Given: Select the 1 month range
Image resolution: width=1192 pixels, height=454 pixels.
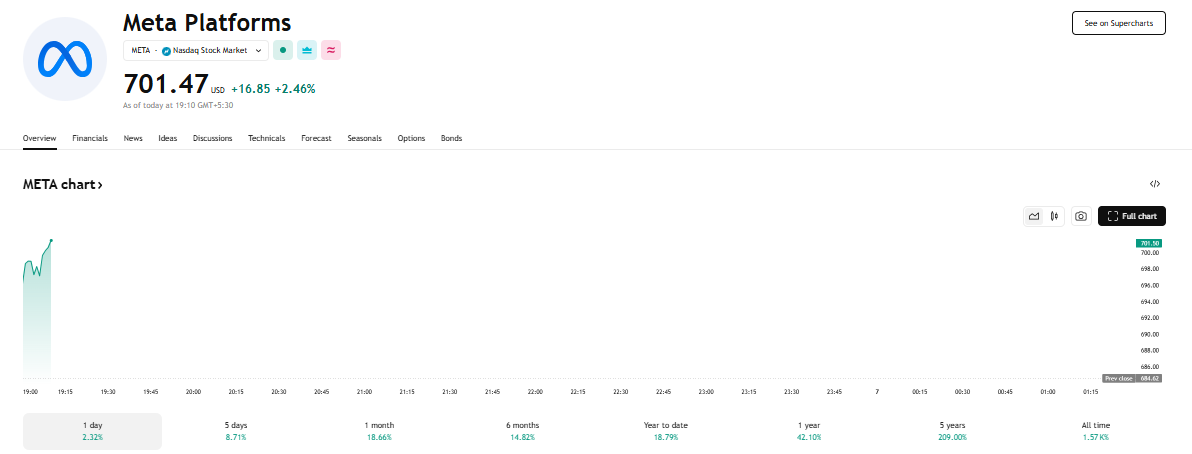Looking at the screenshot, I should [x=379, y=431].
